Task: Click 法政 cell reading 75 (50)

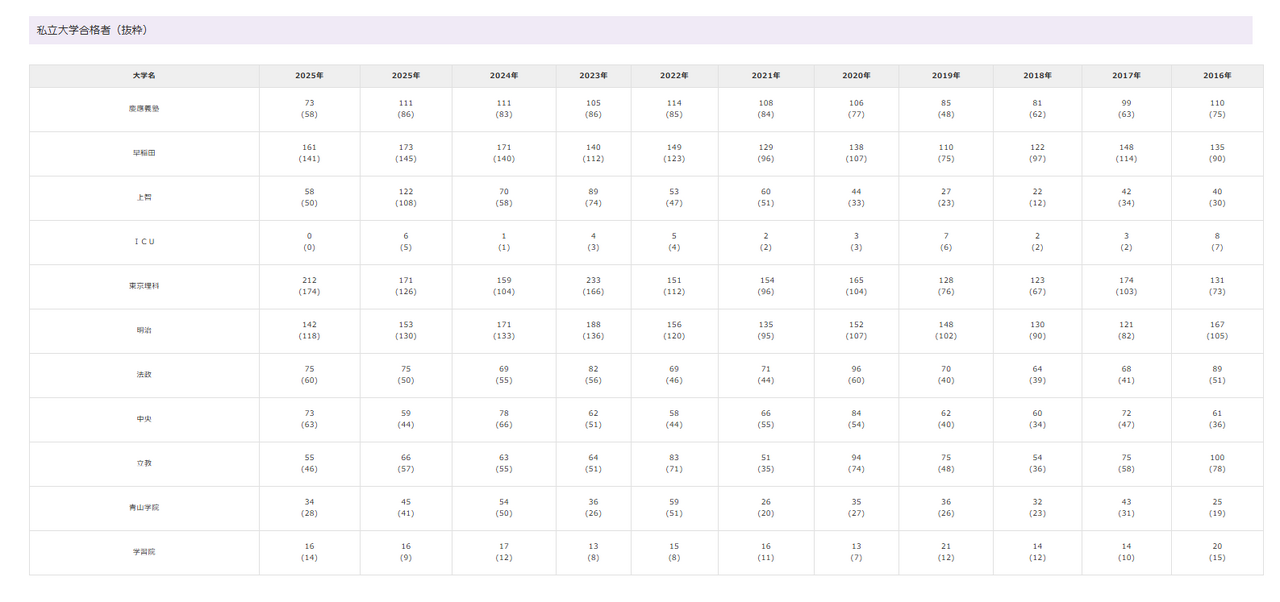Action: 405,375
